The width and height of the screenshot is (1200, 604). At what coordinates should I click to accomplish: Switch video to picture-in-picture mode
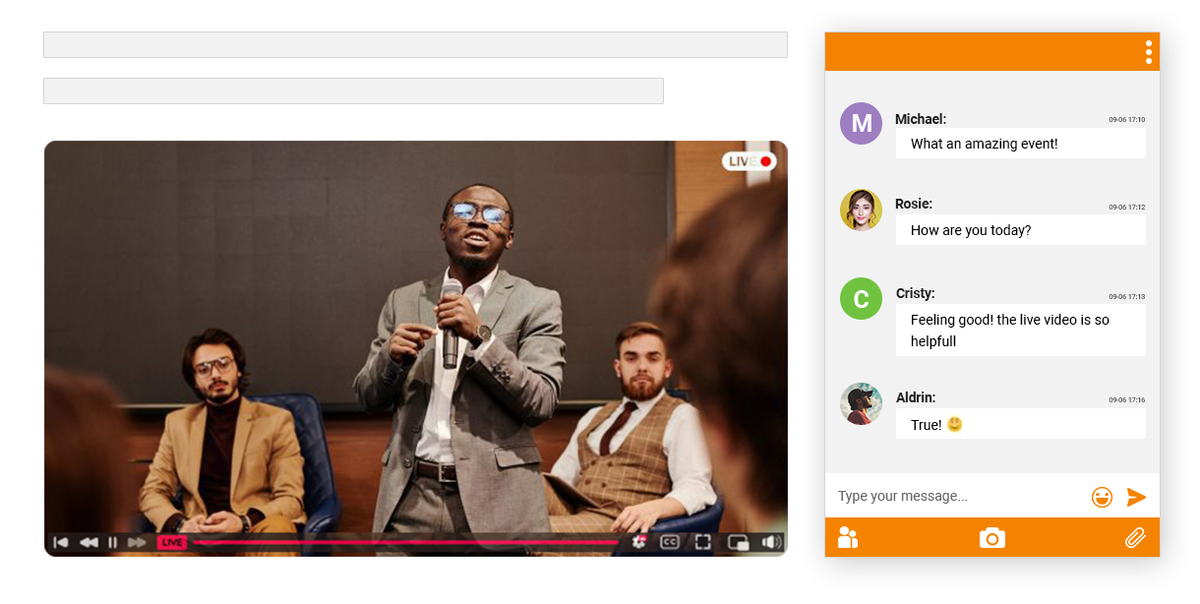(738, 542)
